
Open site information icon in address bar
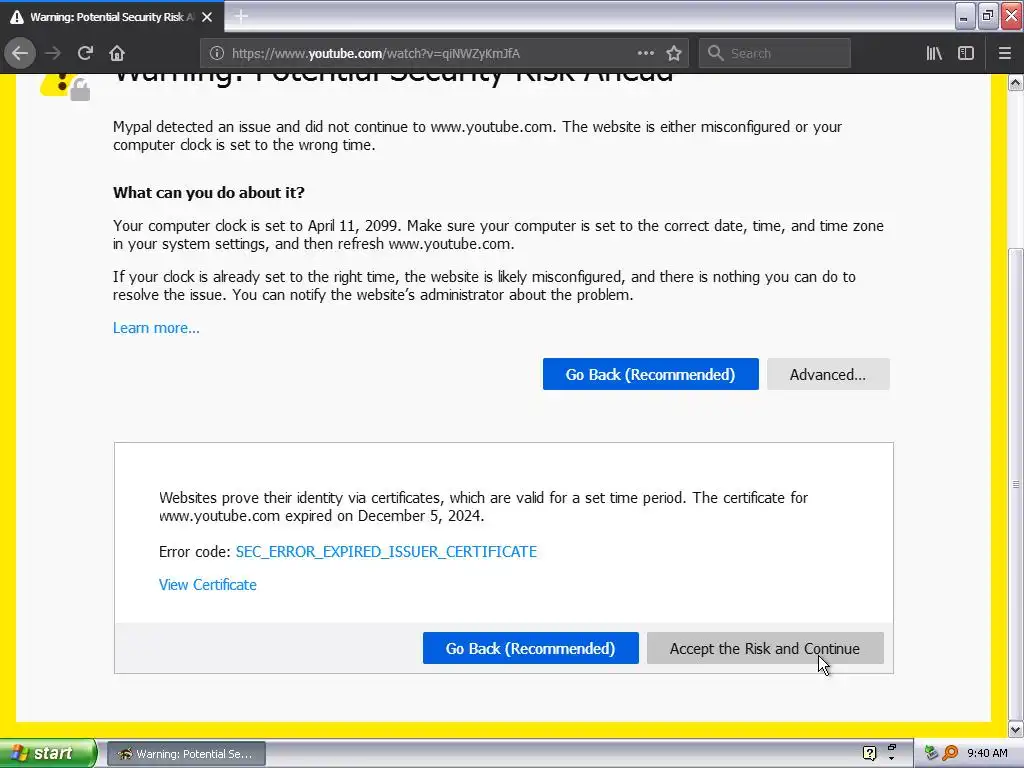[216, 54]
